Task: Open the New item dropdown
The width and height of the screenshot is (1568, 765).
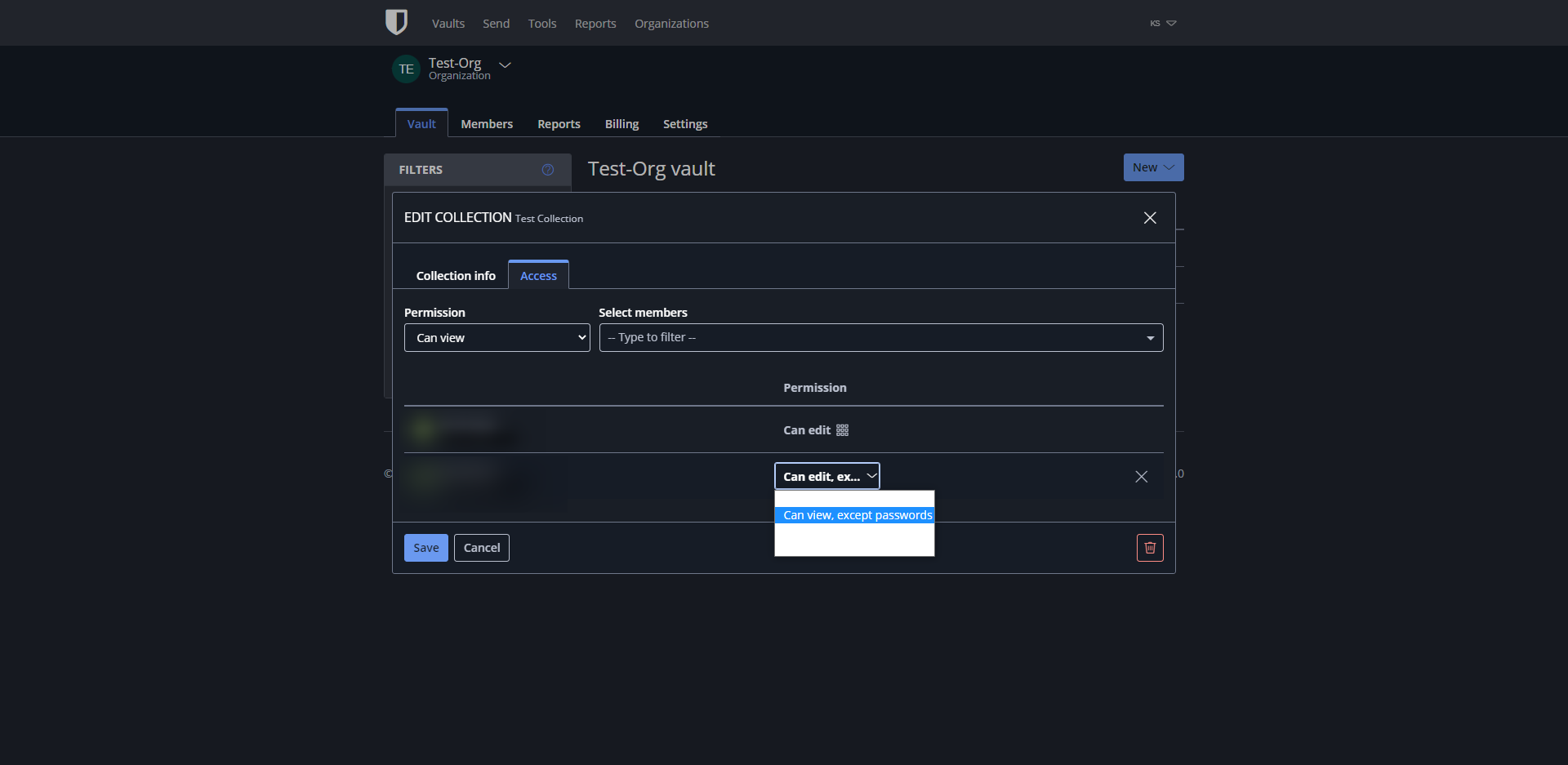Action: coord(1152,167)
